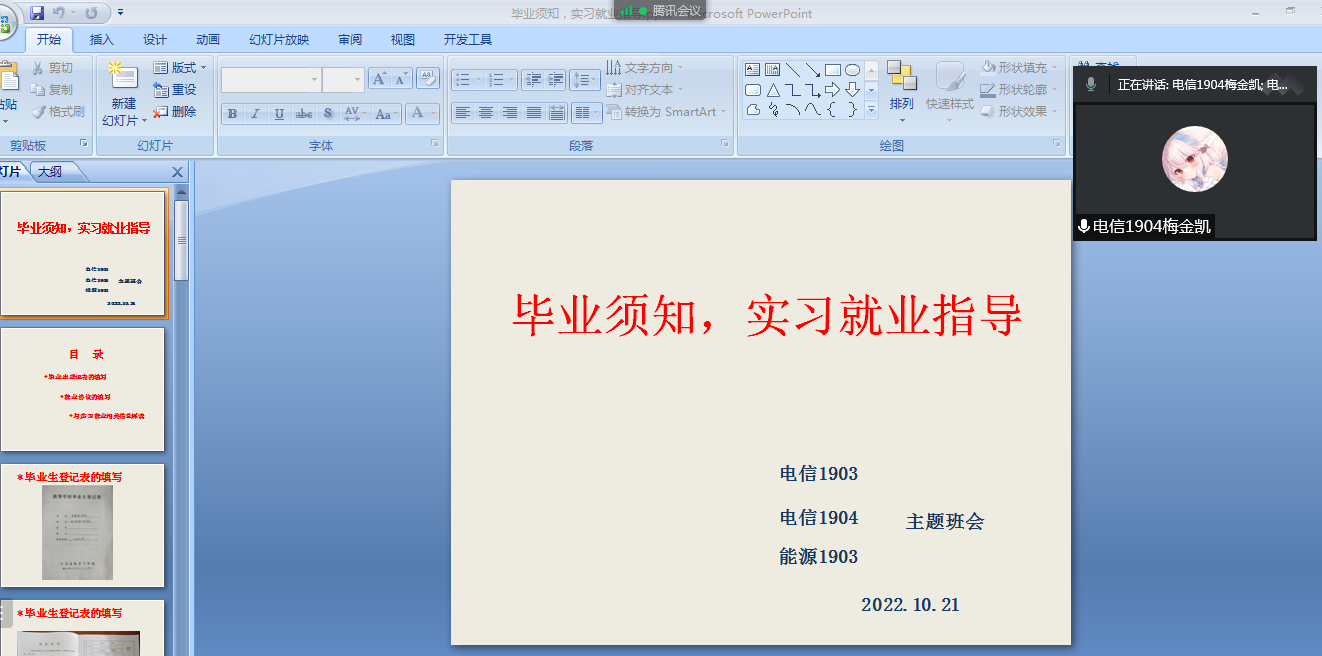Expand the shapes gallery more arrow
This screenshot has height=656, width=1322.
tap(871, 110)
